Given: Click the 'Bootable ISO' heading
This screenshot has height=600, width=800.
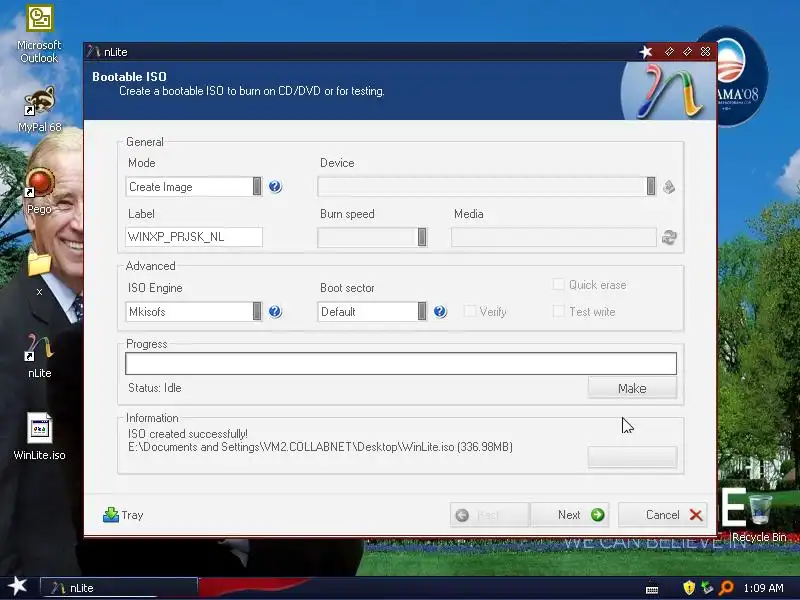Looking at the screenshot, I should pyautogui.click(x=130, y=77).
